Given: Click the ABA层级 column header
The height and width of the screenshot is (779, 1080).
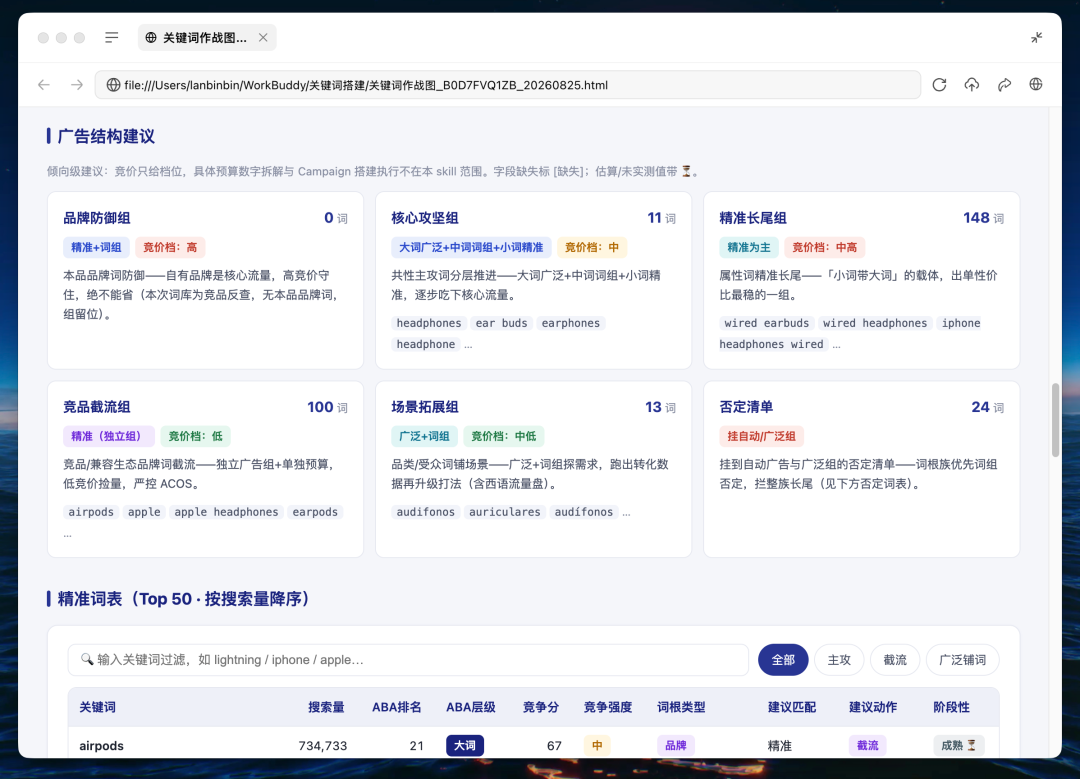Looking at the screenshot, I should coord(470,707).
